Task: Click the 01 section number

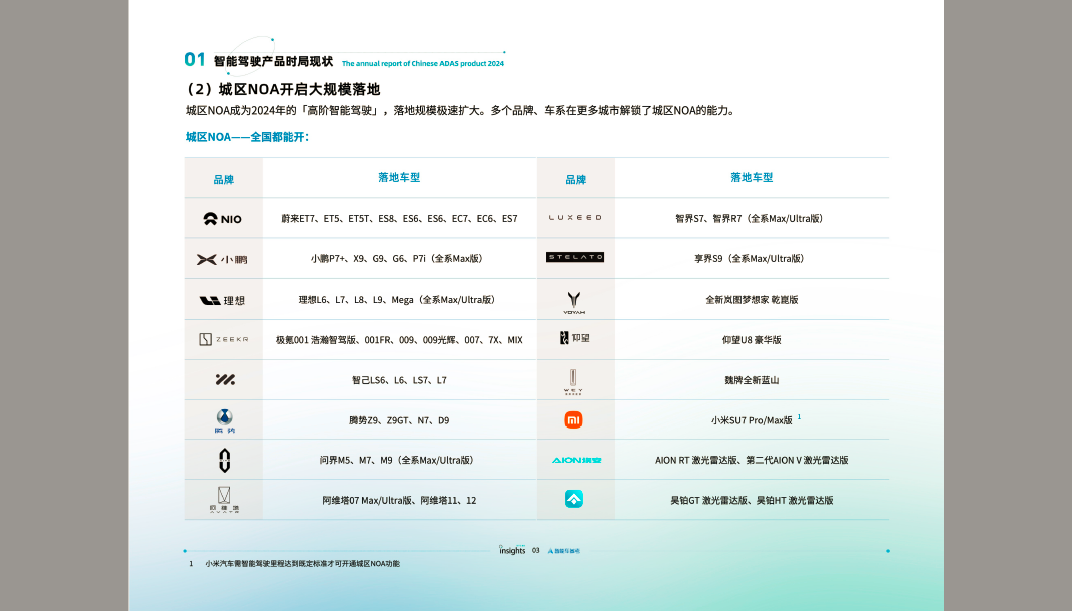Action: click(195, 59)
